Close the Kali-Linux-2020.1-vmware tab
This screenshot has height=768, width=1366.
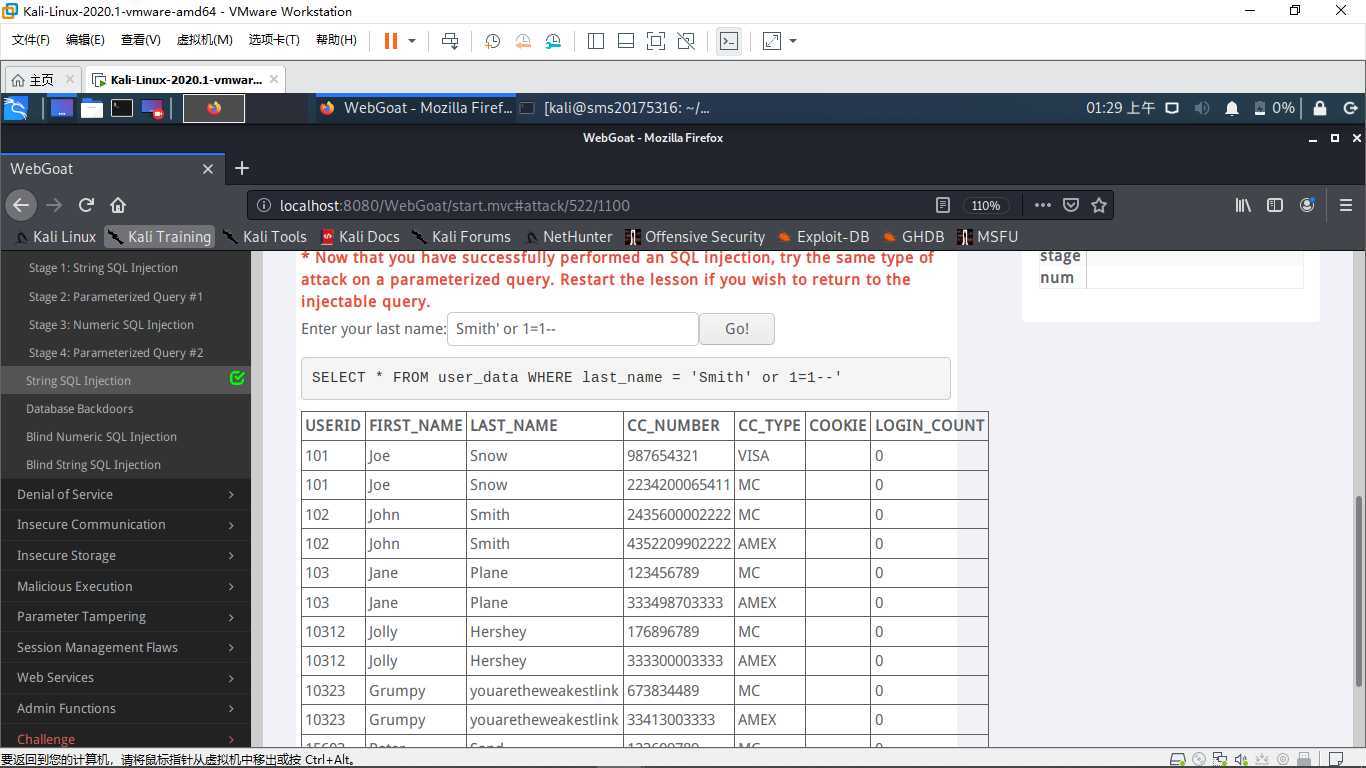274,79
